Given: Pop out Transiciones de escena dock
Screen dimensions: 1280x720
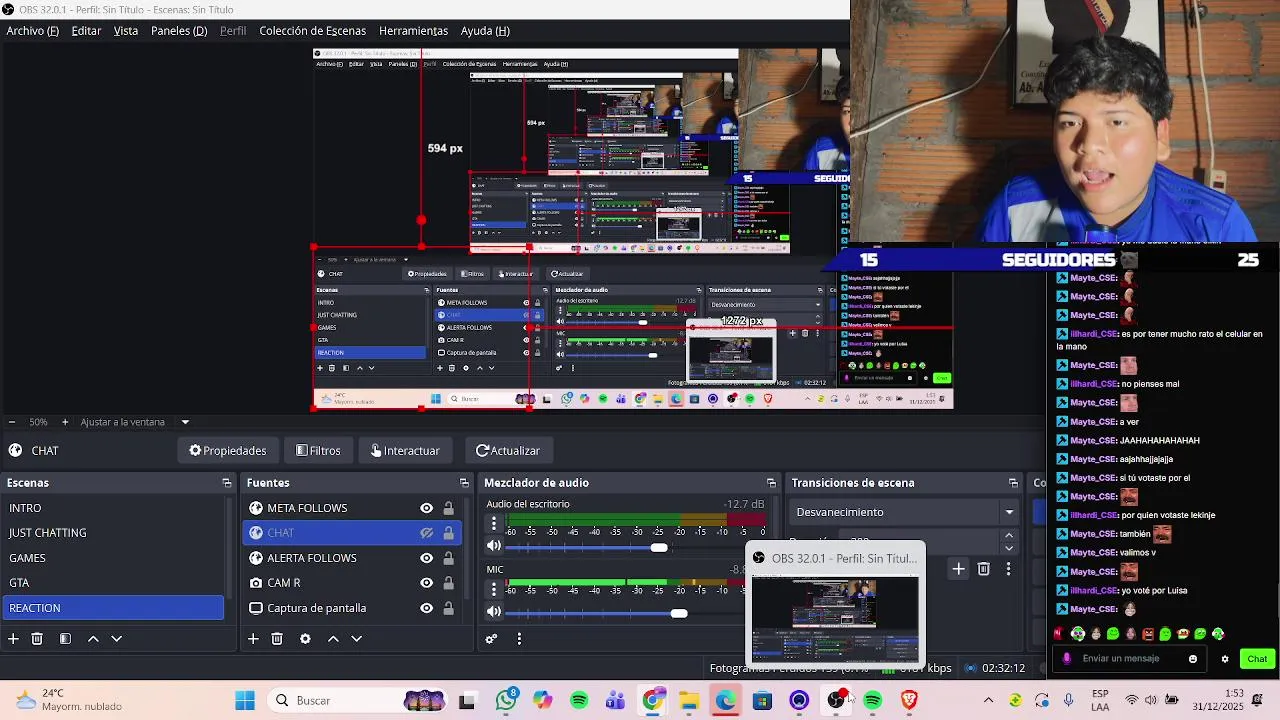Looking at the screenshot, I should pyautogui.click(x=1013, y=483).
